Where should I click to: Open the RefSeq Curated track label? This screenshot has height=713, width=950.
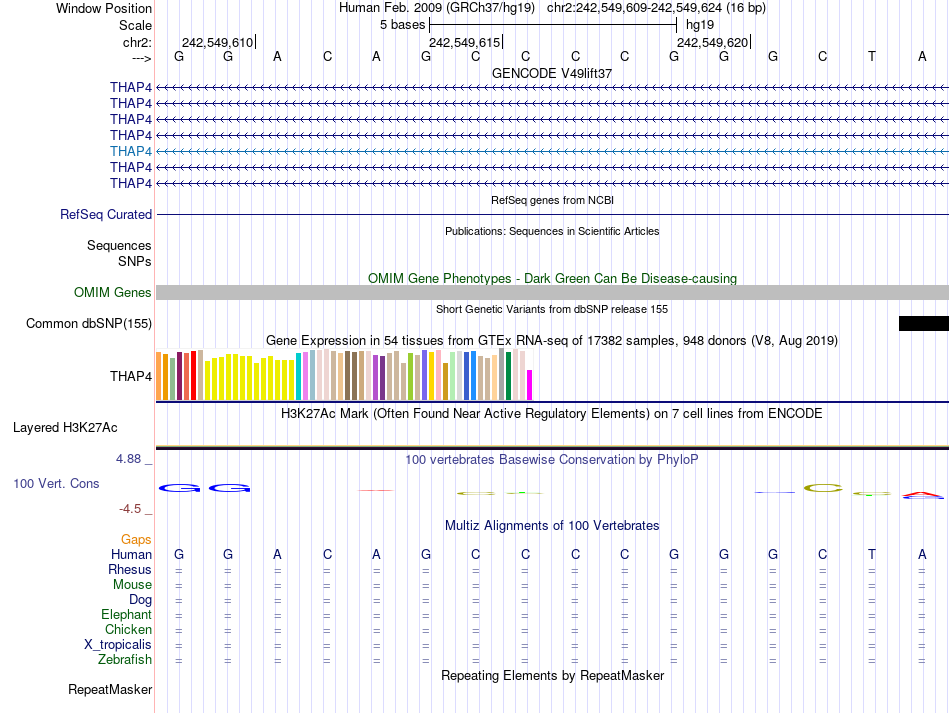106,214
